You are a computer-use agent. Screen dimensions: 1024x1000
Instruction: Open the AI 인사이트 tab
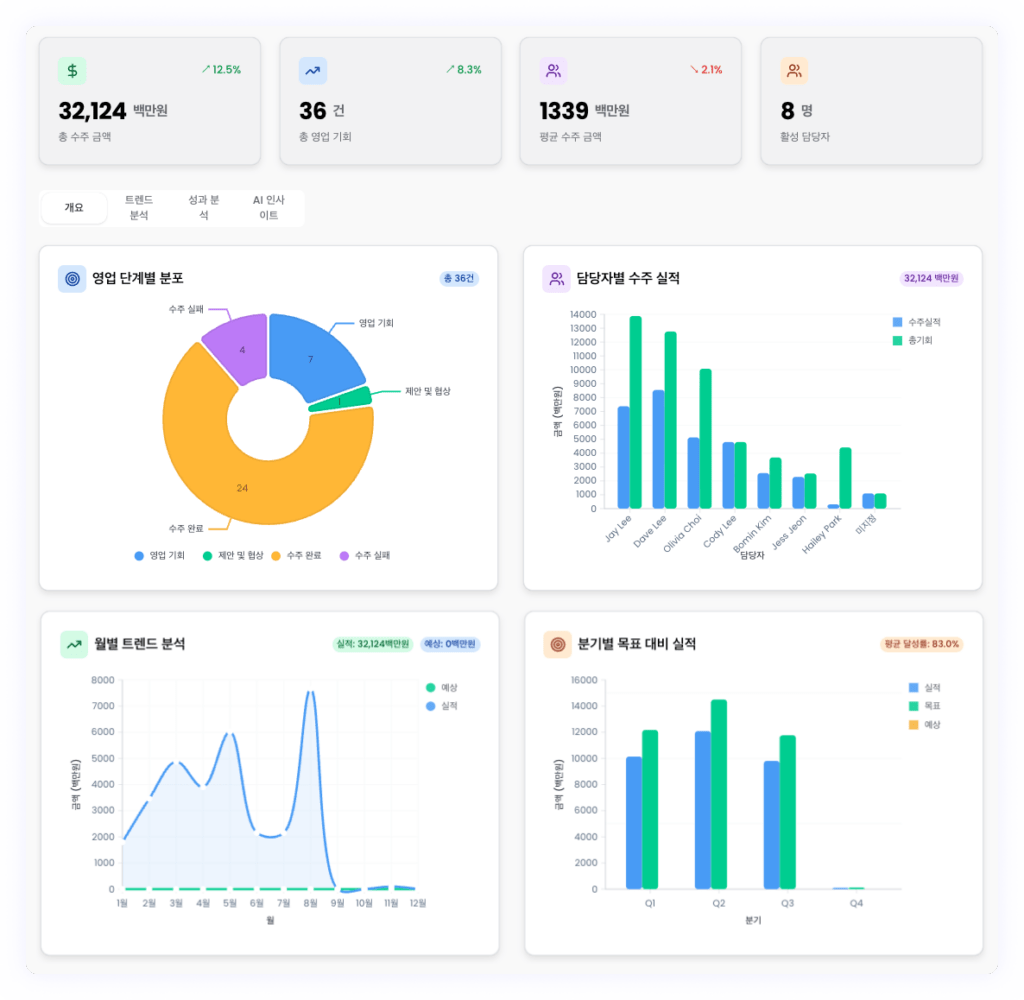pos(268,208)
